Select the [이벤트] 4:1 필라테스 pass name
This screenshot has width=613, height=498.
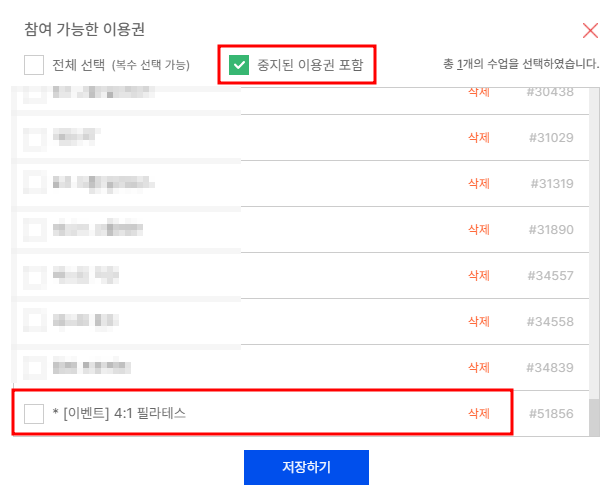tap(119, 413)
